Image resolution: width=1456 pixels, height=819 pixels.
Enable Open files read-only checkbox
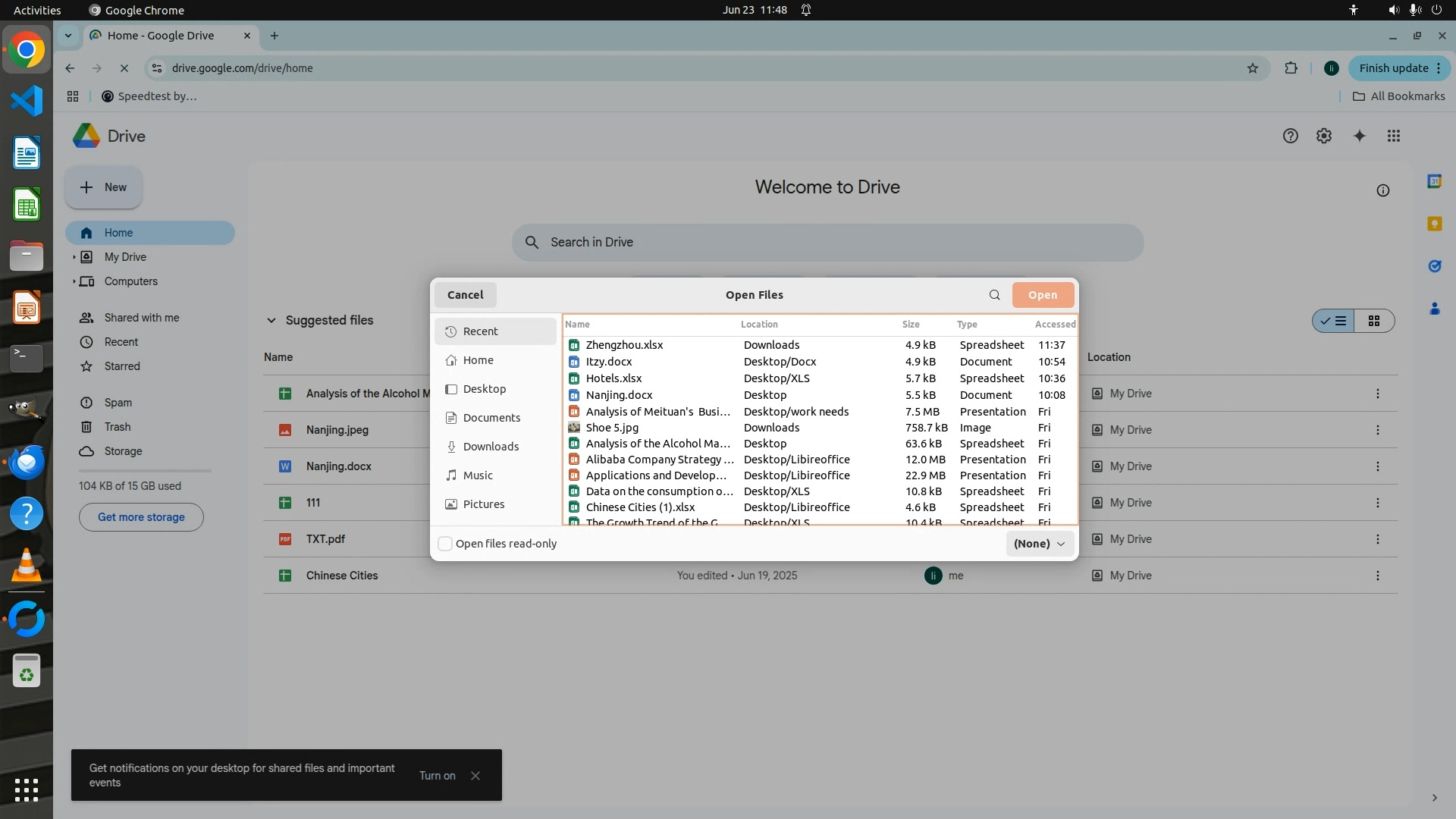coord(445,544)
